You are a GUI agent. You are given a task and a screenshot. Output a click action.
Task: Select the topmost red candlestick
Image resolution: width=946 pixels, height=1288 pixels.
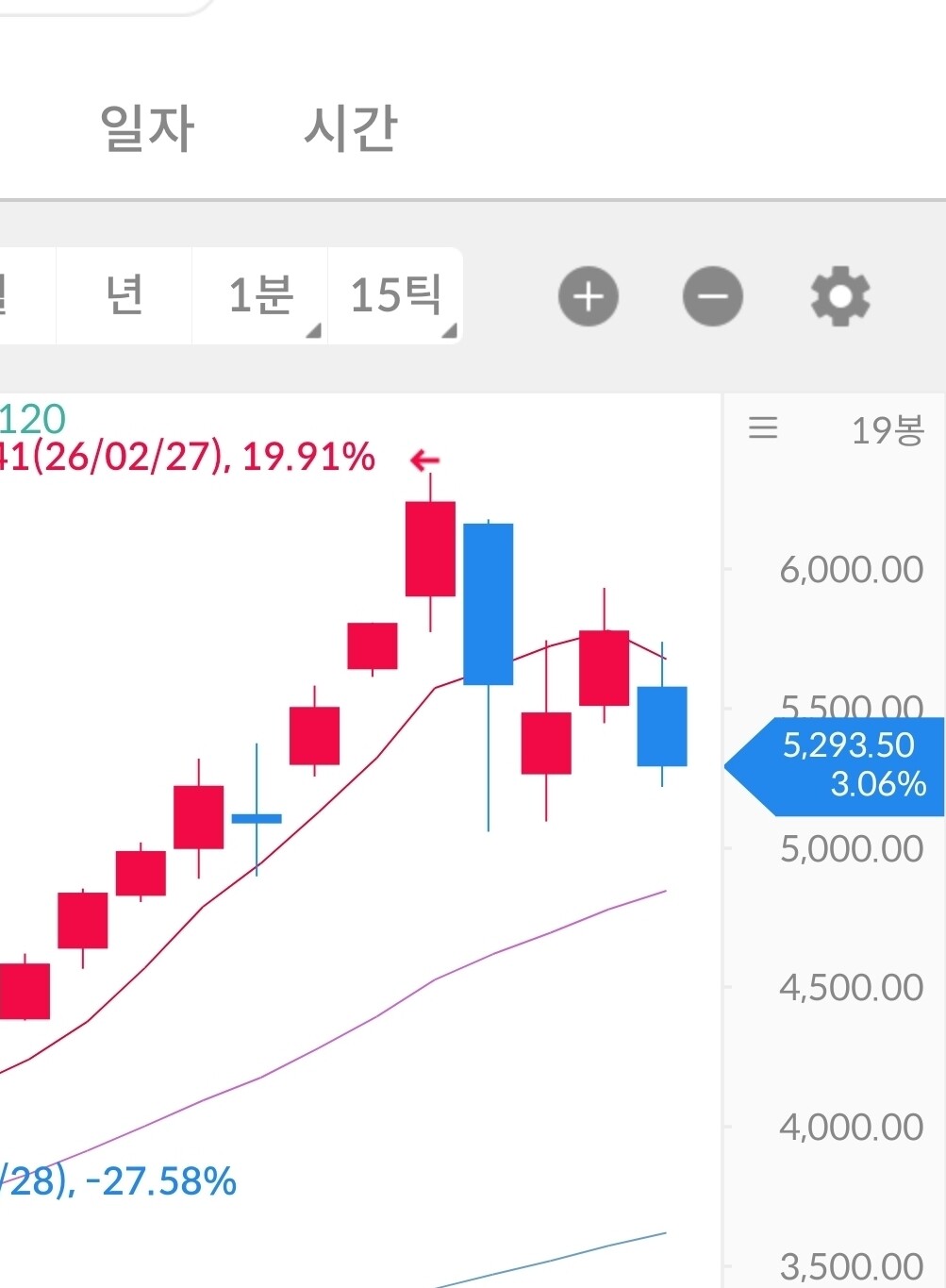click(430, 548)
